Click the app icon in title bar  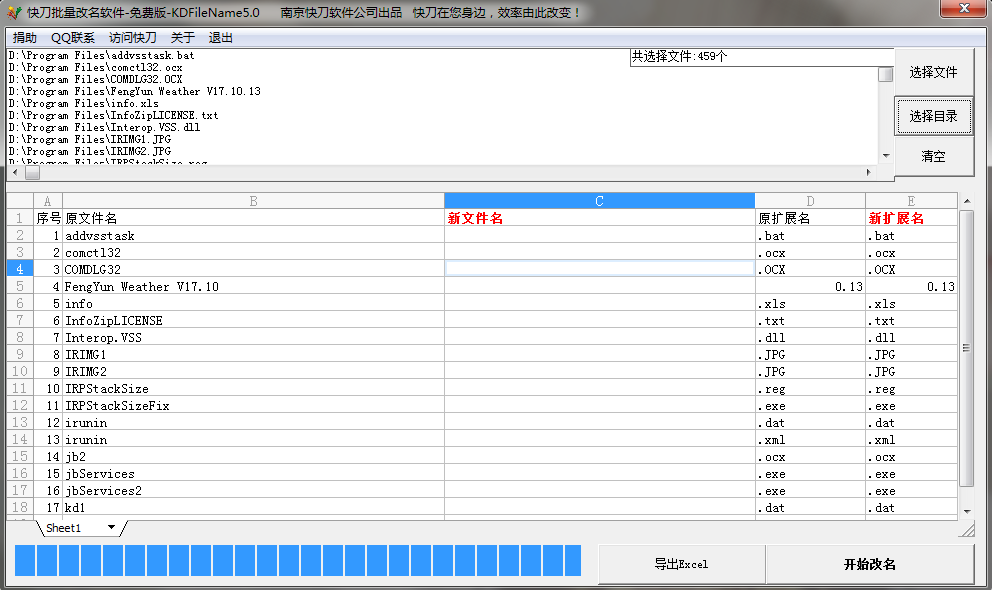(13, 13)
